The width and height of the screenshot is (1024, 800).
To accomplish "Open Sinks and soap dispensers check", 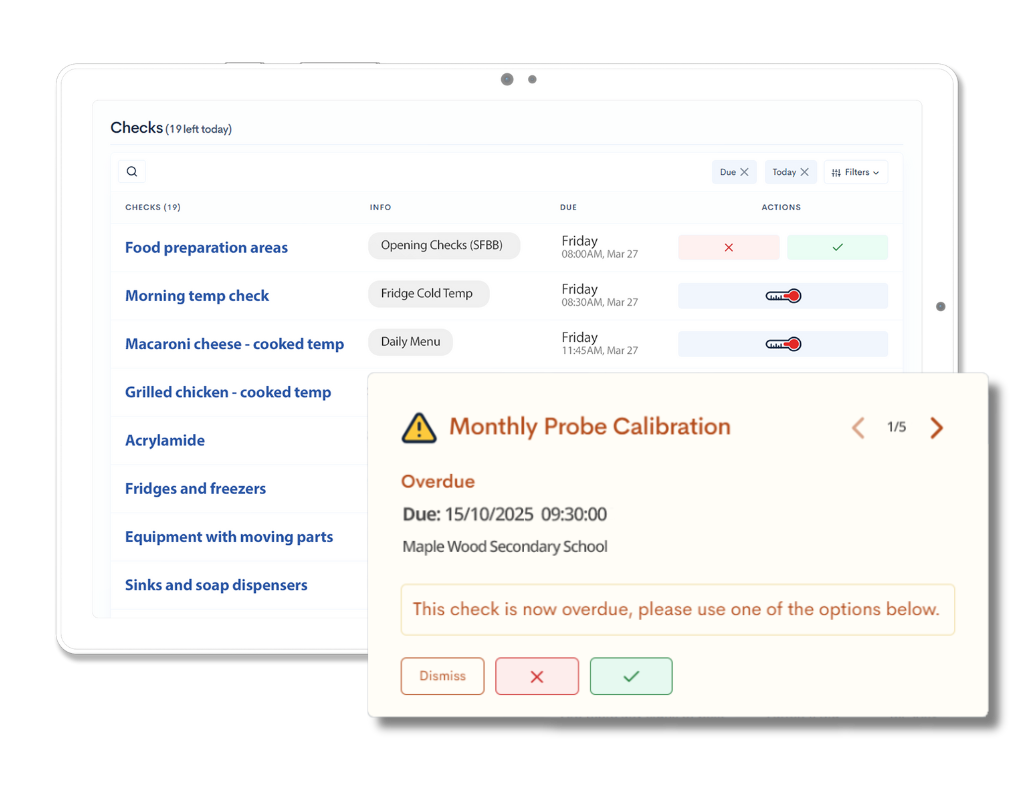I will point(216,585).
